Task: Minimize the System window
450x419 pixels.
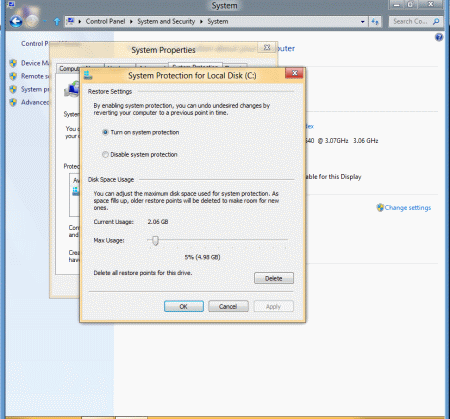Action: 397,4
